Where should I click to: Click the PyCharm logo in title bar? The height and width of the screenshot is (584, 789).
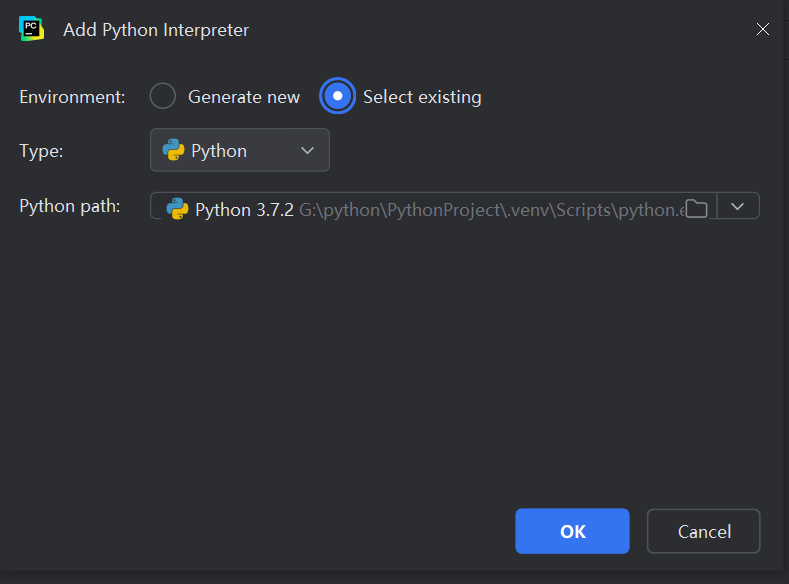point(31,29)
